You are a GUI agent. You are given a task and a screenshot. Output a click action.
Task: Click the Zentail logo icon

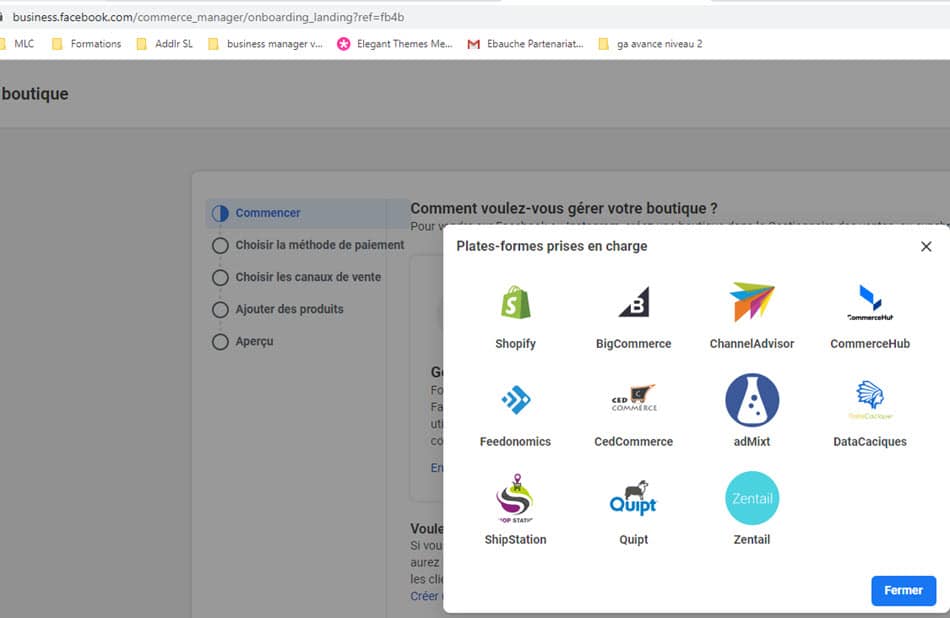point(752,498)
